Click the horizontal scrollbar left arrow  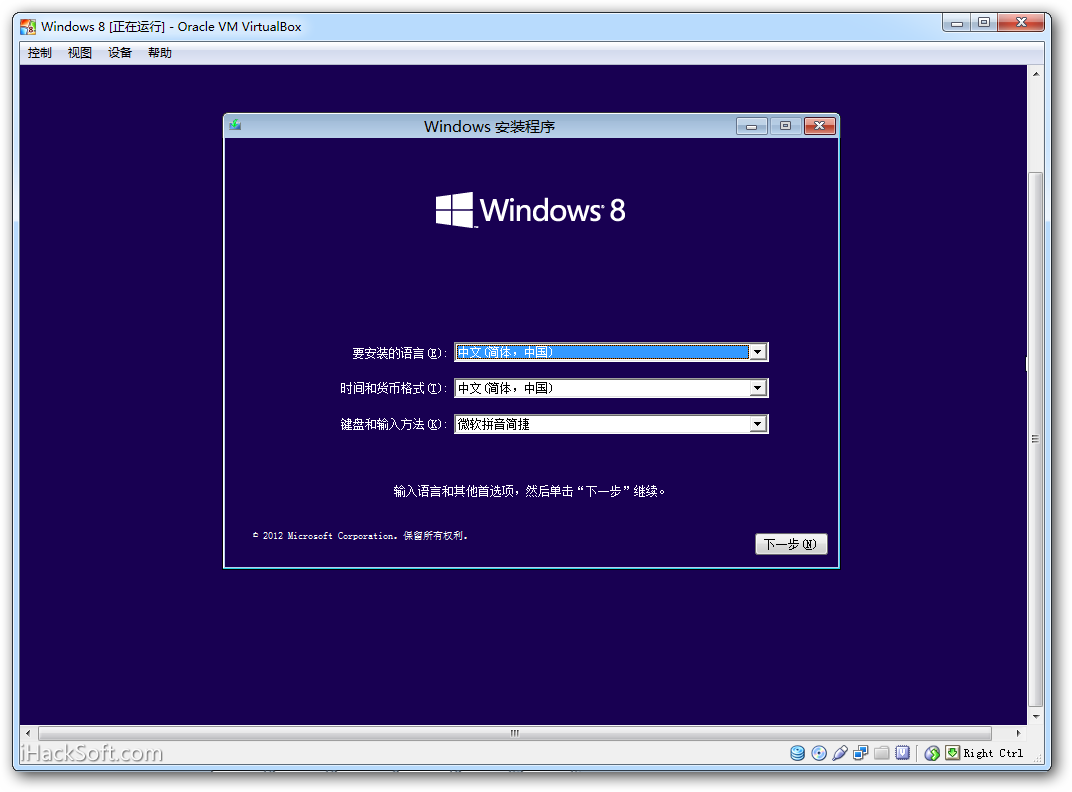tap(28, 733)
